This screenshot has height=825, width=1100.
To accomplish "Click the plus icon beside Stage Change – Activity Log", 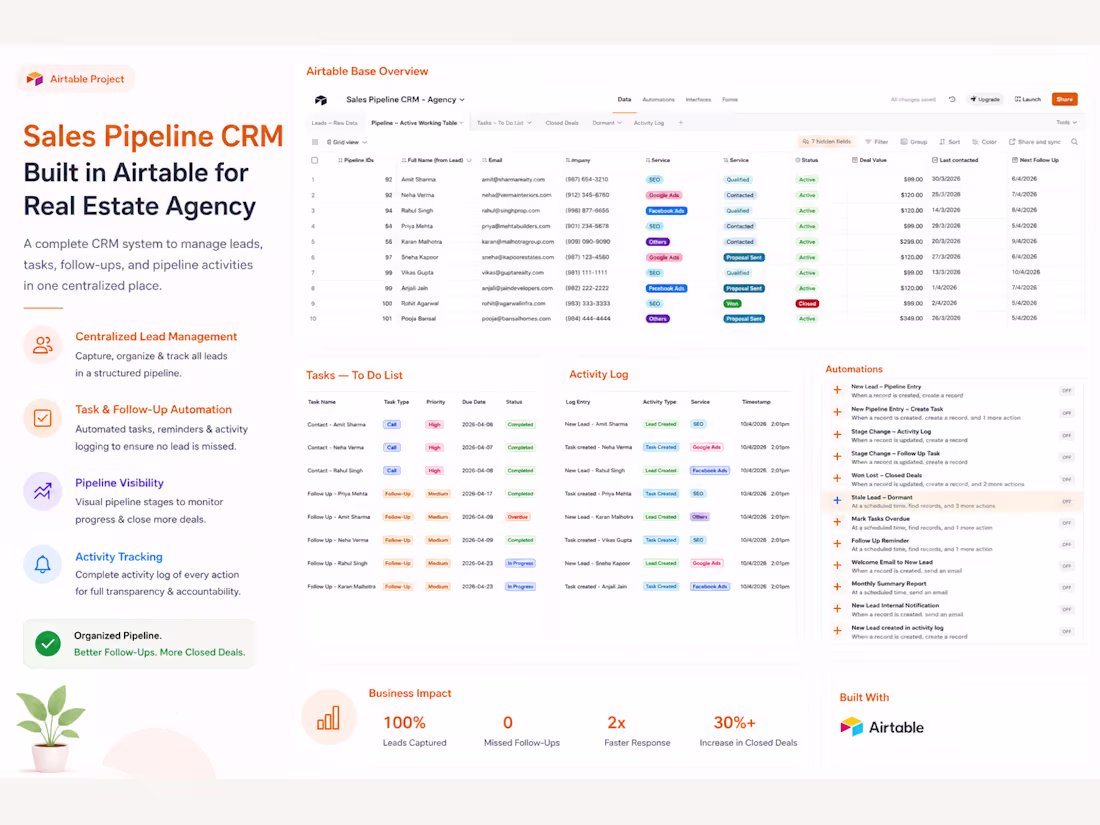I will point(837,435).
